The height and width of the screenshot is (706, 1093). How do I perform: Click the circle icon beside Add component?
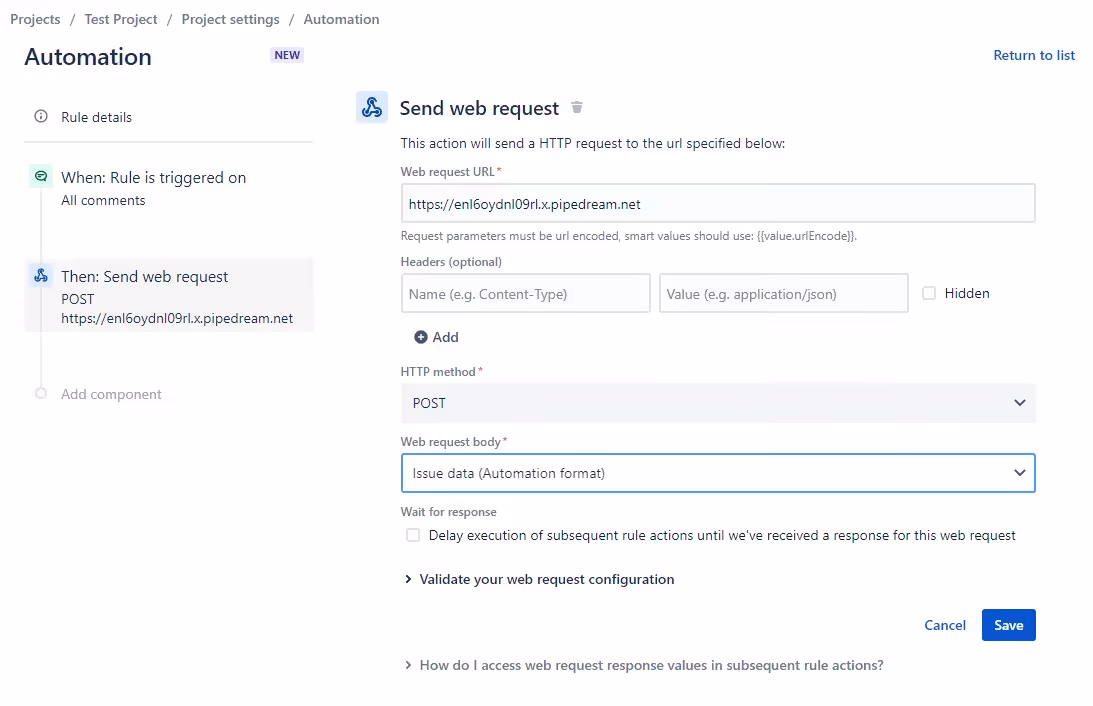(x=41, y=394)
